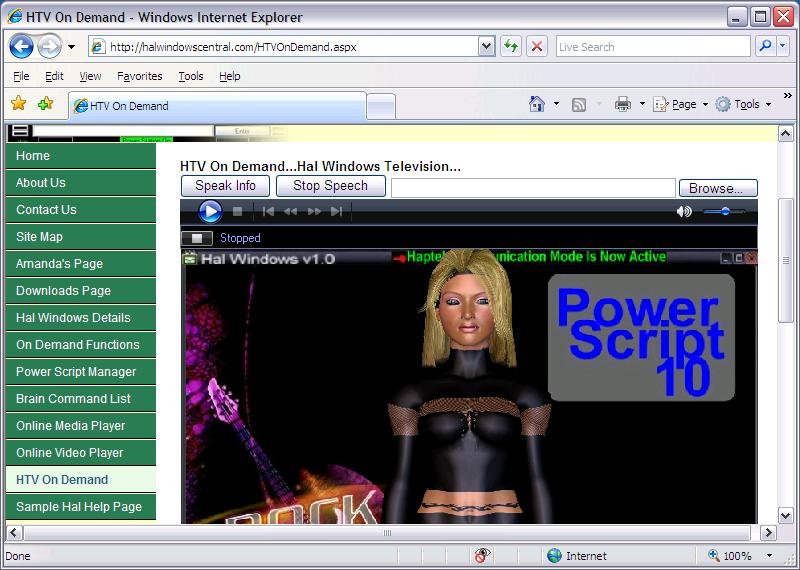Click the vertical scrollbar up arrow
This screenshot has width=800, height=570.
click(x=786, y=134)
